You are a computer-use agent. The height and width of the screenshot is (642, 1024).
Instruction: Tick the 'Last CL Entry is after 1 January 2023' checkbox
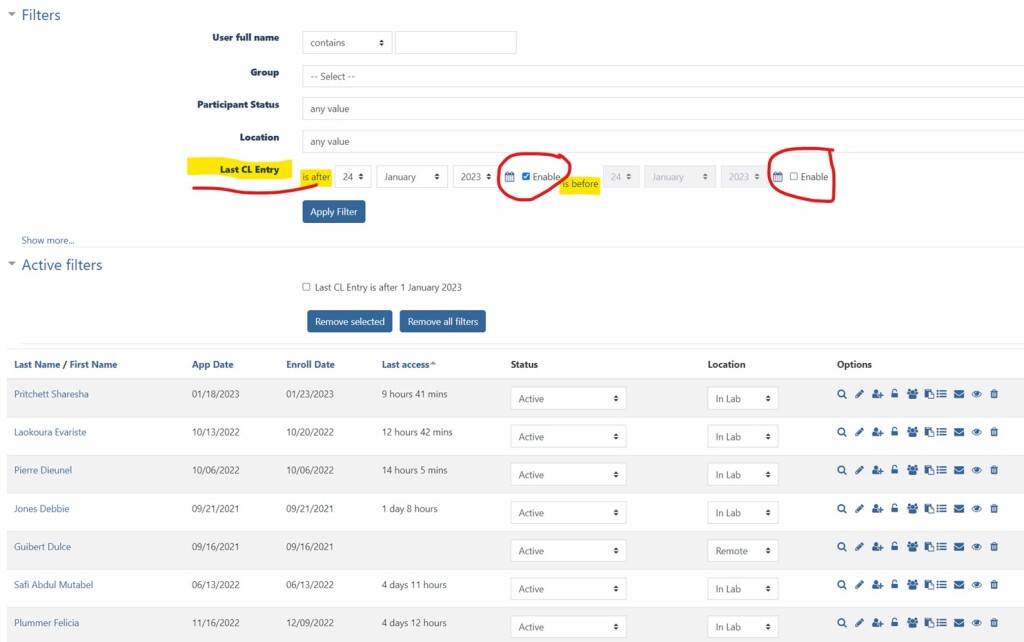tap(307, 287)
